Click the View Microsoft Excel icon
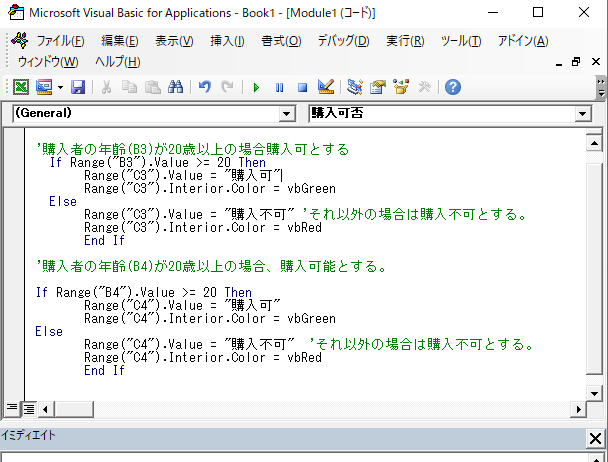This screenshot has width=608, height=462. (21, 87)
